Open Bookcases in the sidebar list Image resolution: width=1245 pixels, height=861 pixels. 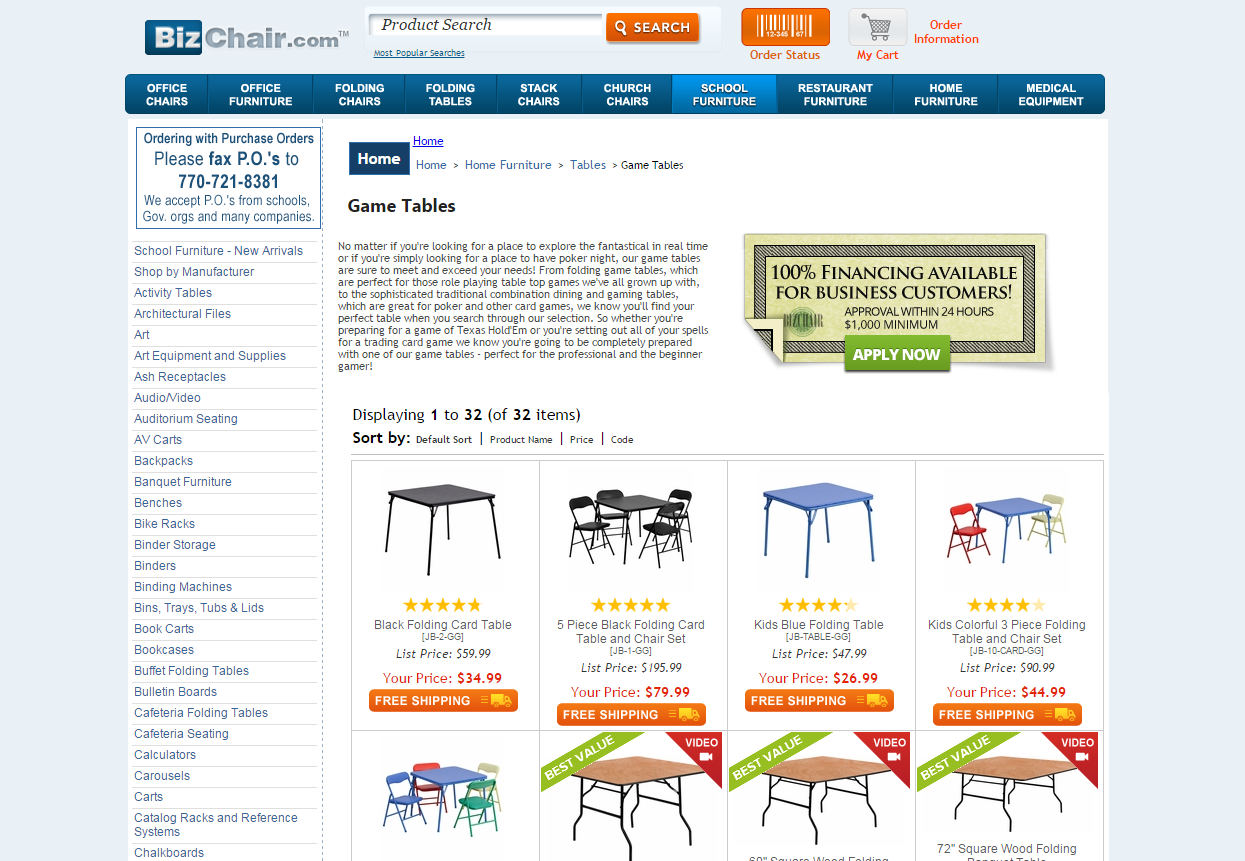164,650
